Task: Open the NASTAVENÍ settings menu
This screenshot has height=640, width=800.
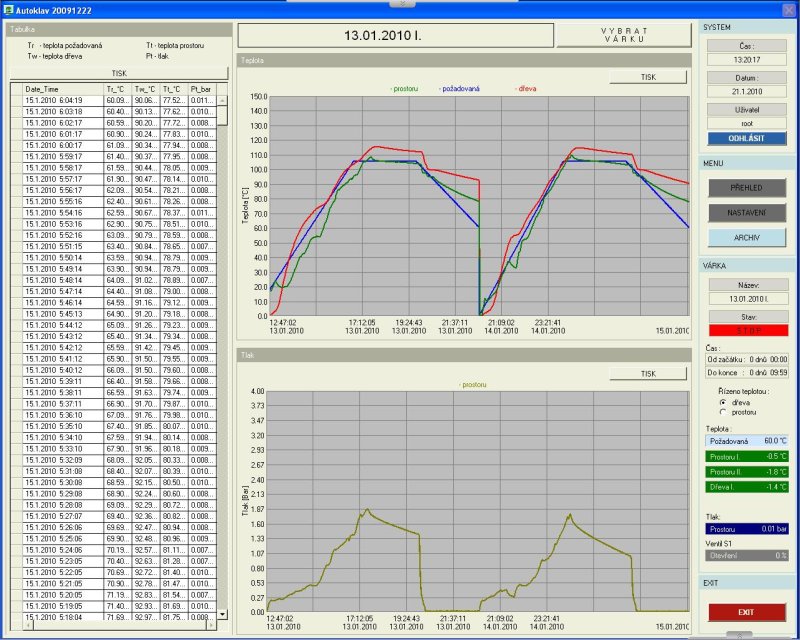Action: coord(747,212)
